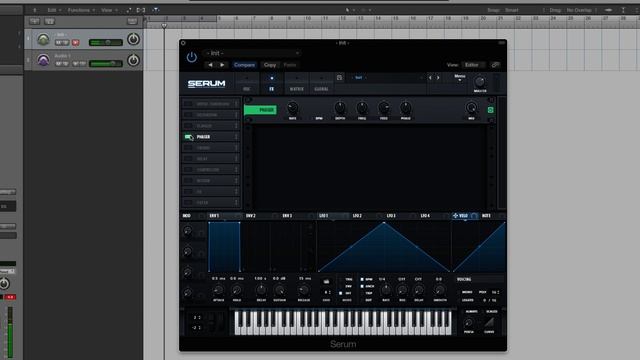Image resolution: width=640 pixels, height=360 pixels.
Task: Click the LFO Smooth knob
Action: click(x=440, y=290)
